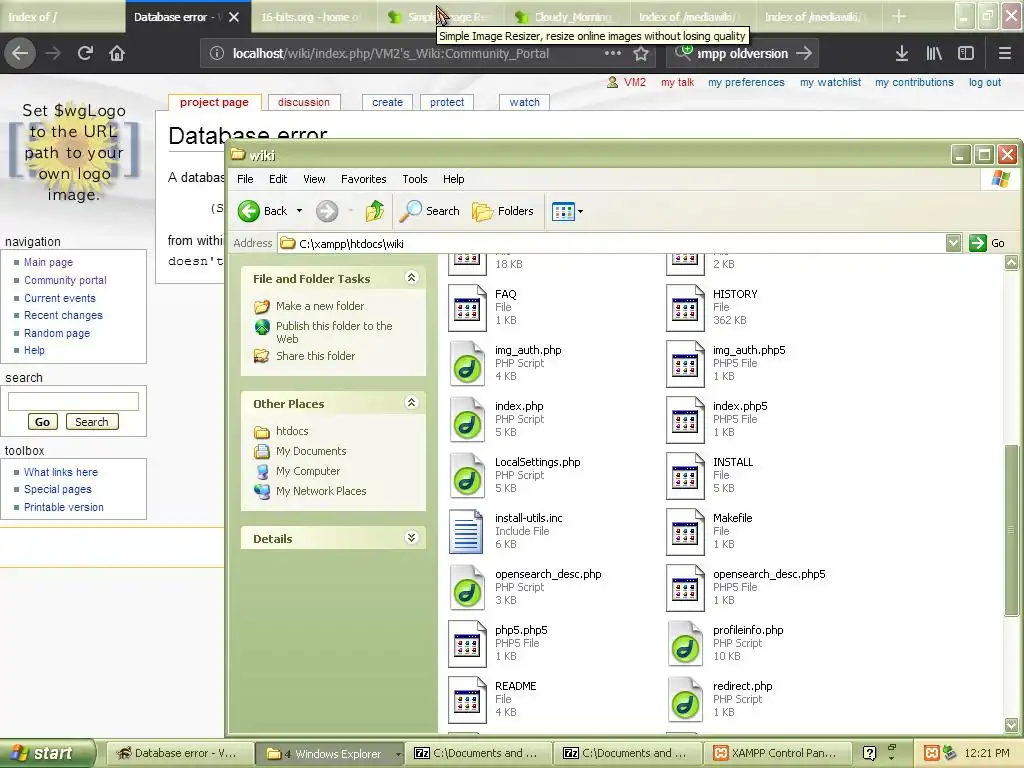Open Explorer Views dropdown button
The width and height of the screenshot is (1024, 768).
pyautogui.click(x=567, y=211)
